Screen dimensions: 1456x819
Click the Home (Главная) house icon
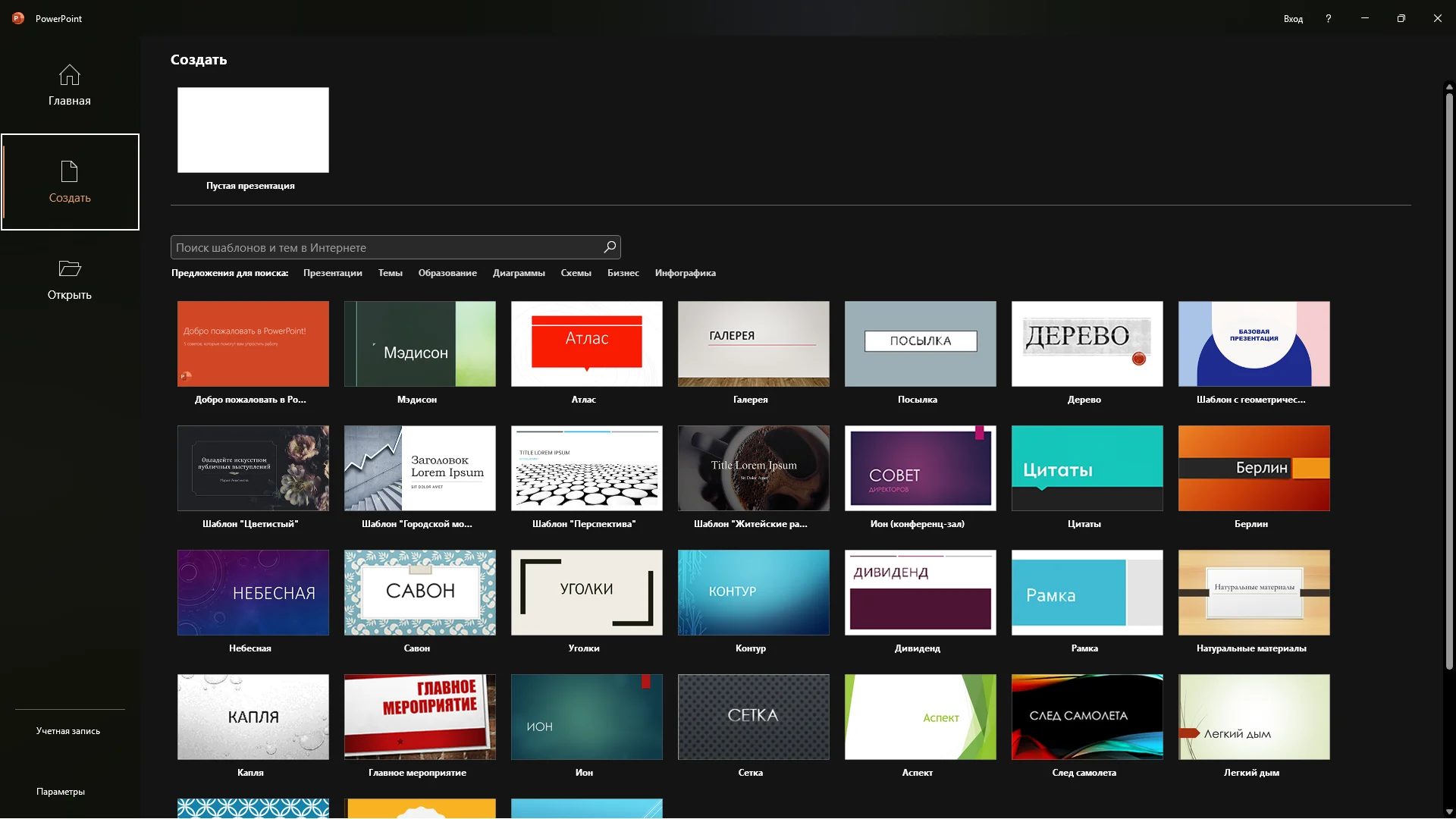(x=69, y=75)
